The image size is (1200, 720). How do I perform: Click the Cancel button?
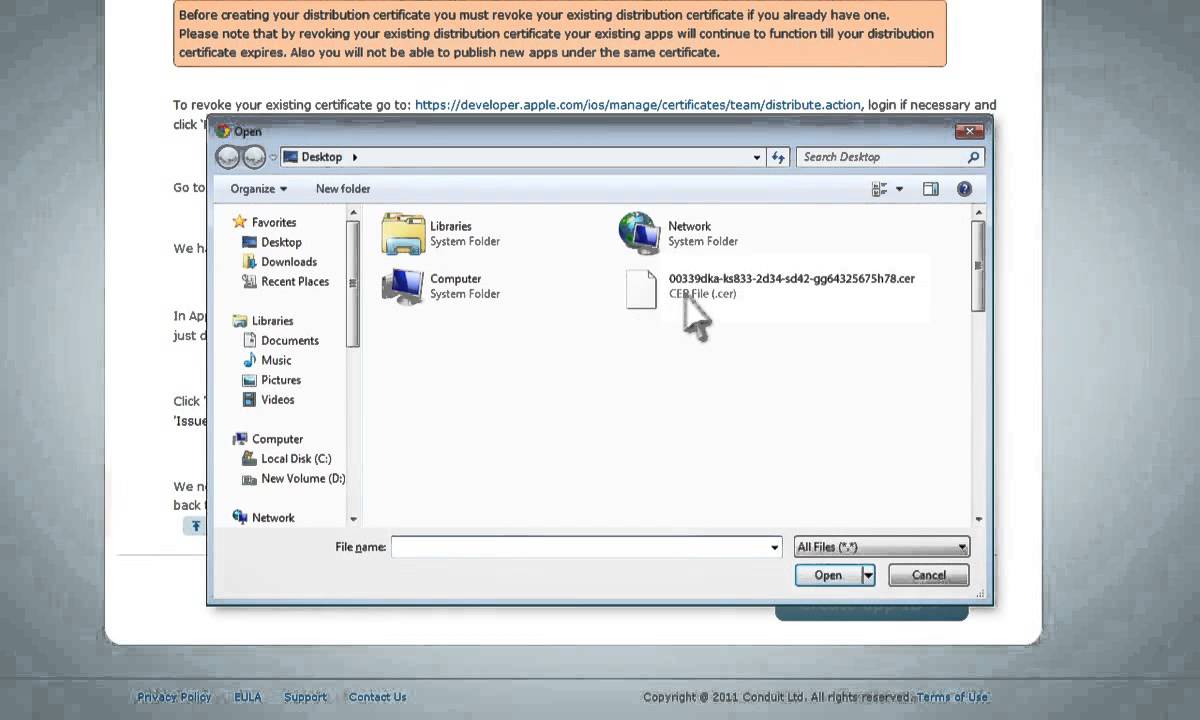pos(928,575)
